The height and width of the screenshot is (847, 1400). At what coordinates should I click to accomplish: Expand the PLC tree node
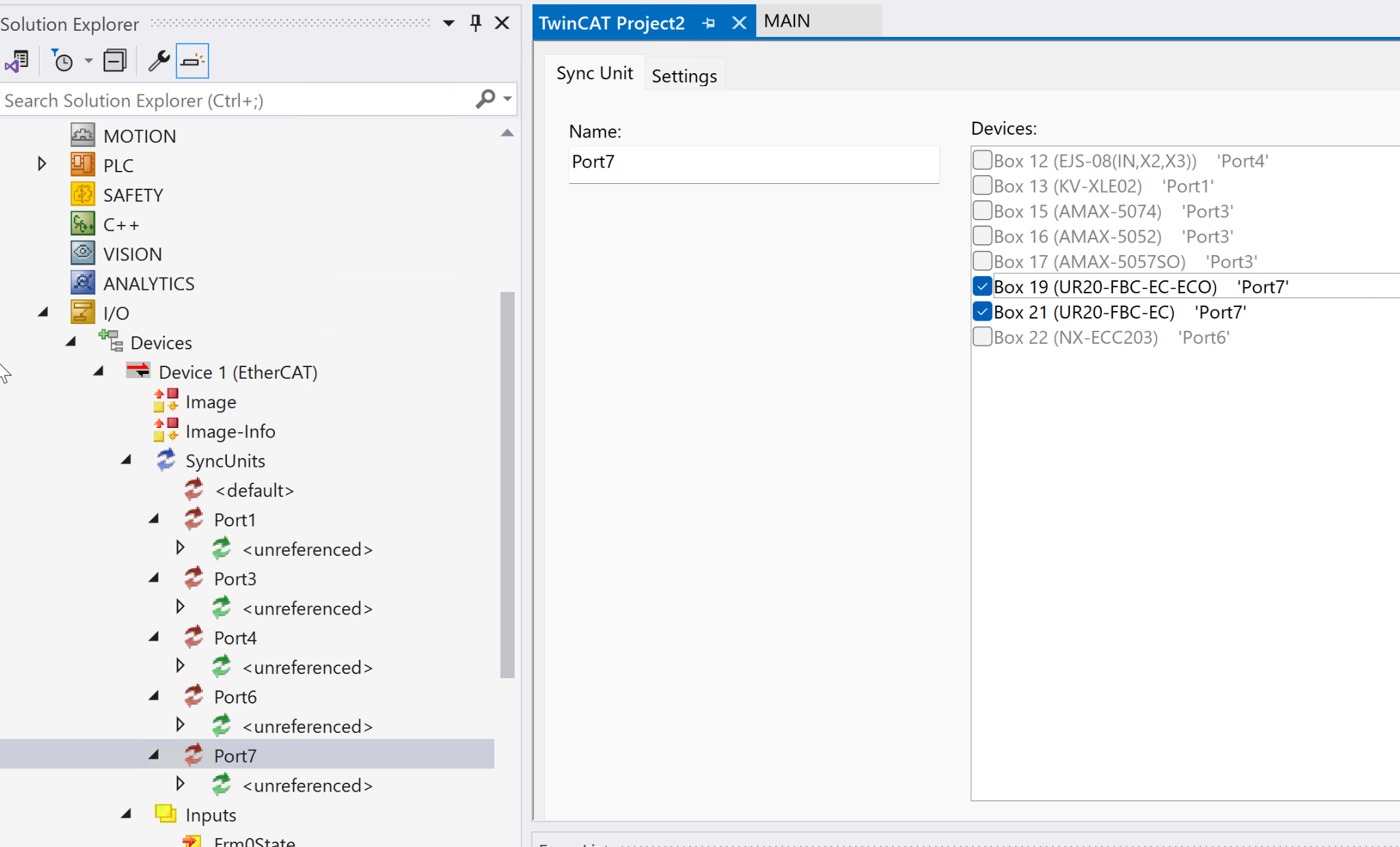point(42,165)
